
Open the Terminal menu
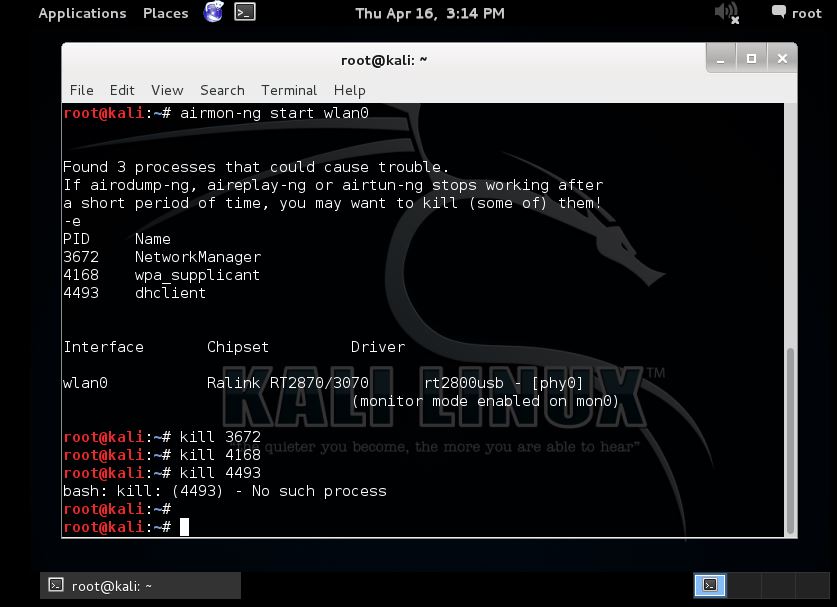(x=289, y=90)
